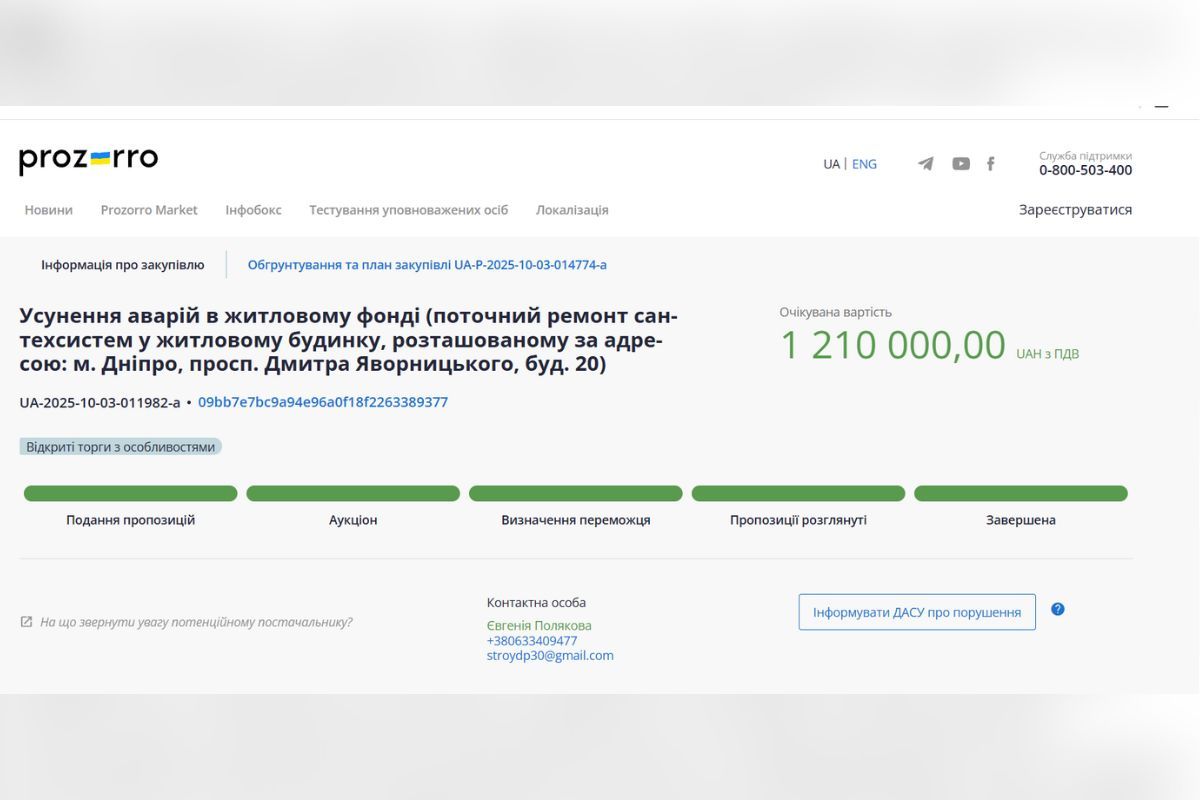Click the 'Відкриті торги з особливостями' badge
This screenshot has width=1200, height=800.
(122, 446)
